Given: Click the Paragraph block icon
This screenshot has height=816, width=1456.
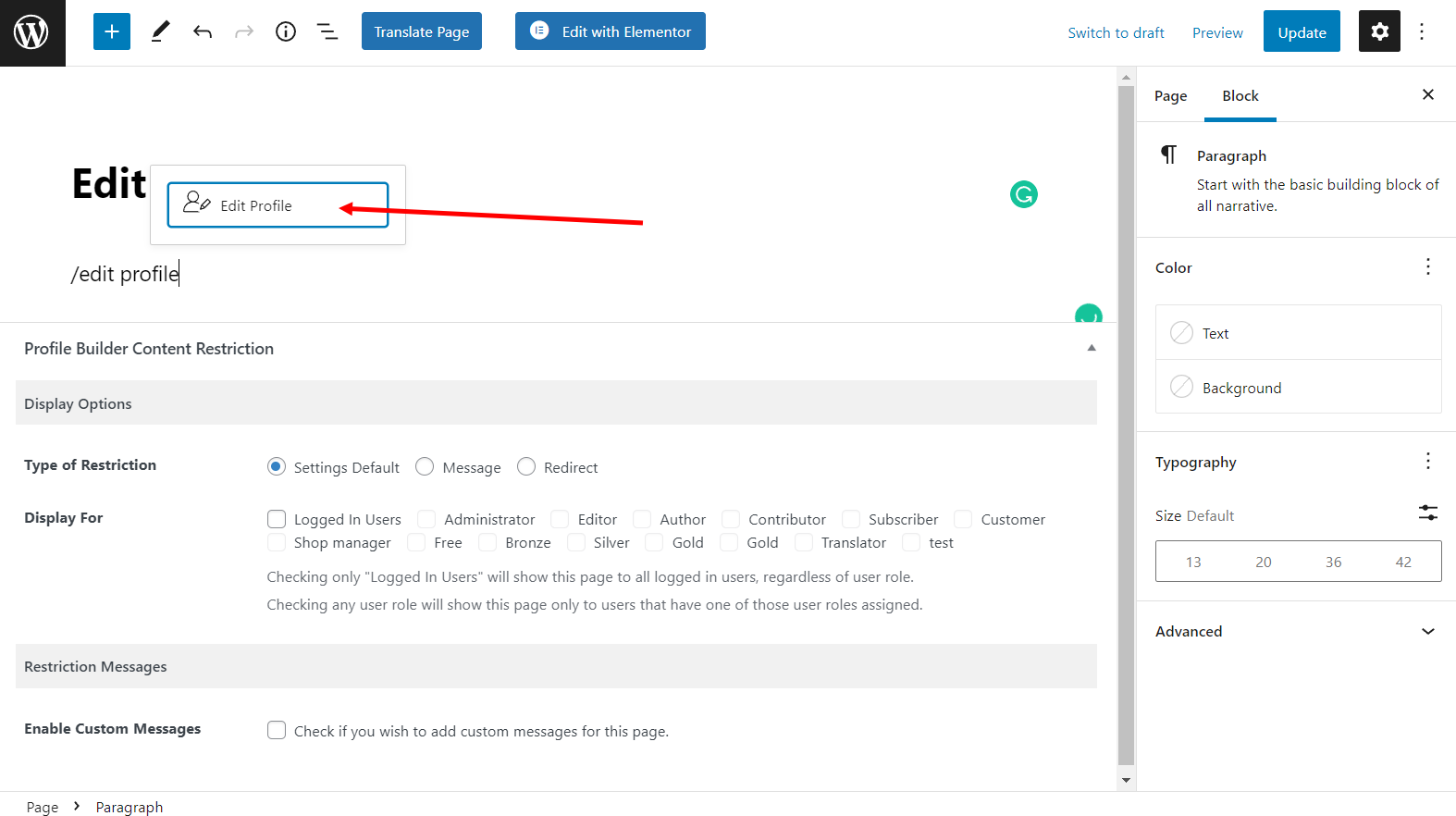Looking at the screenshot, I should pos(1169,155).
